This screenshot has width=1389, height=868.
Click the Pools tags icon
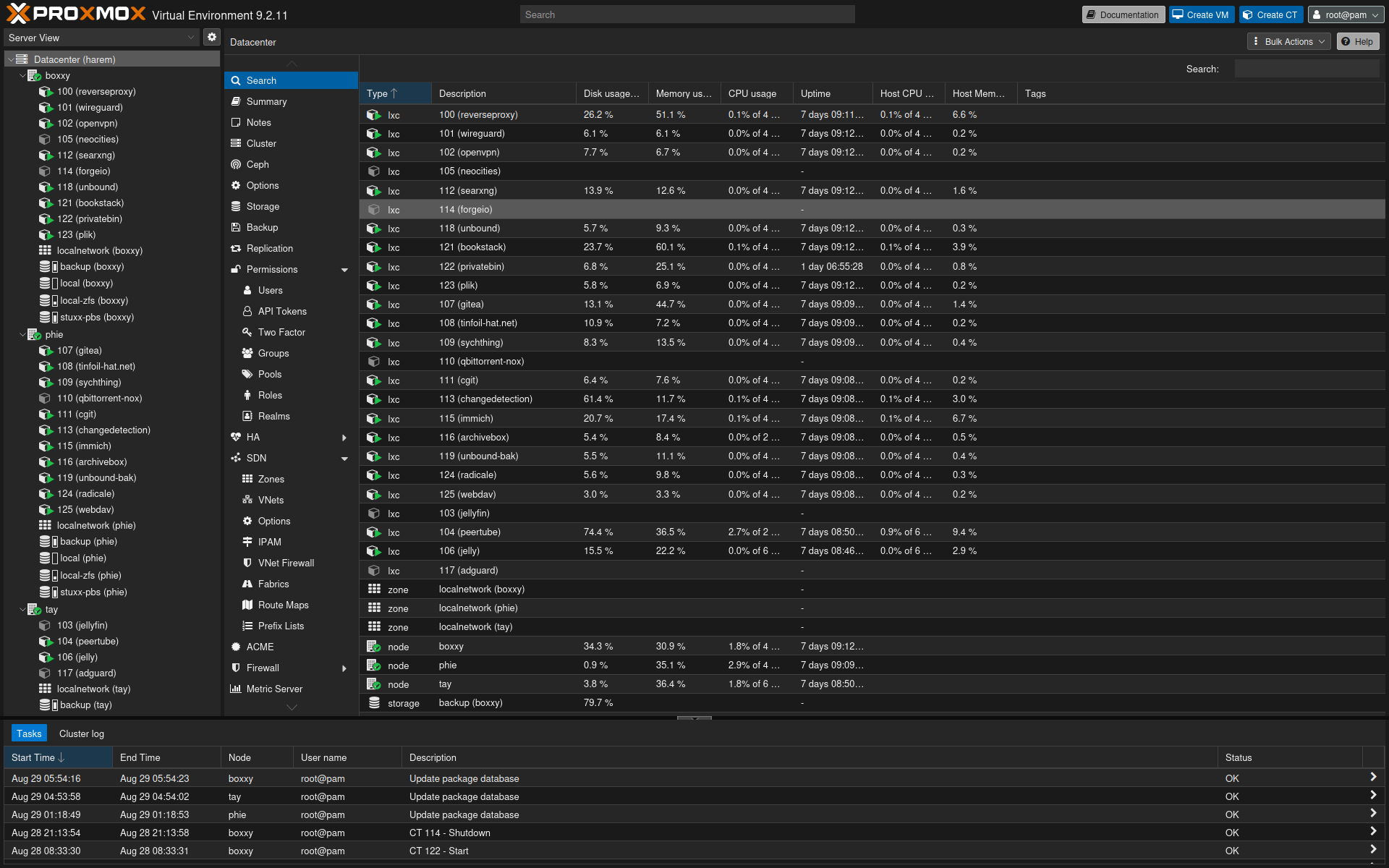(247, 374)
